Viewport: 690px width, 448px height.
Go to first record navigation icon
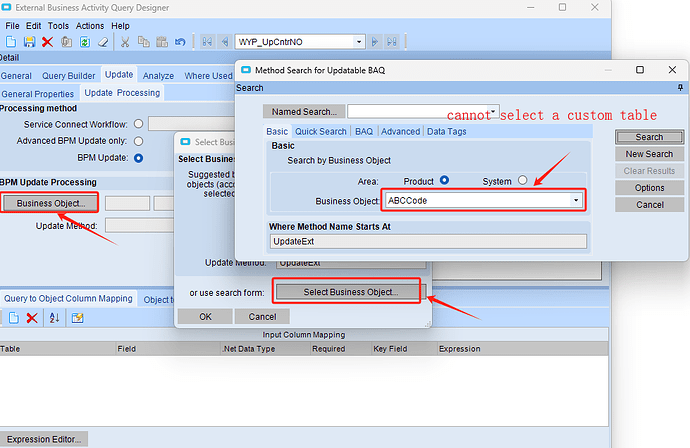[207, 42]
